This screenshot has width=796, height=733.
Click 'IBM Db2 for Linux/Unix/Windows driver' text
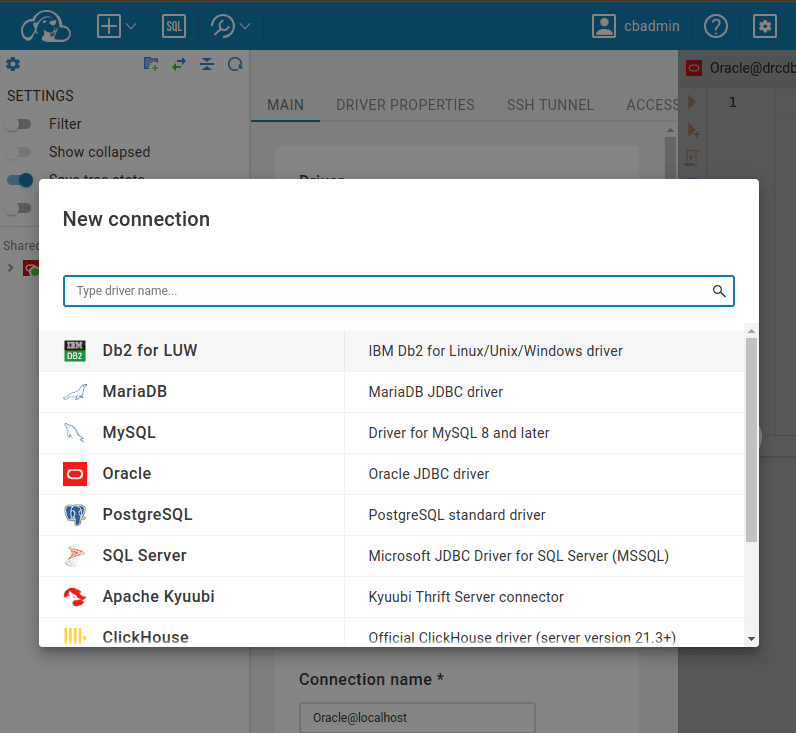(495, 351)
